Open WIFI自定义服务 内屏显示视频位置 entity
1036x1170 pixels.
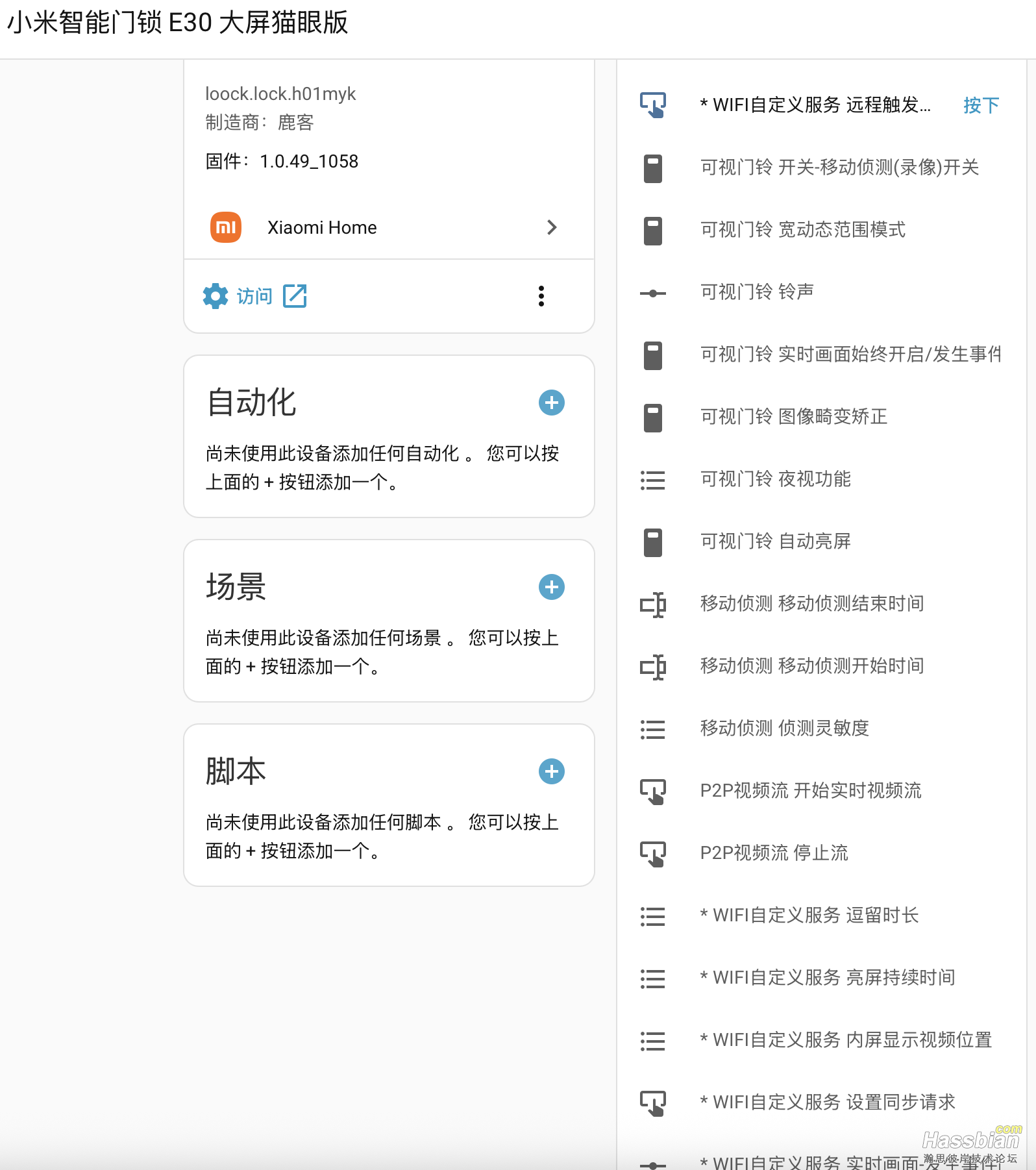(x=846, y=1040)
